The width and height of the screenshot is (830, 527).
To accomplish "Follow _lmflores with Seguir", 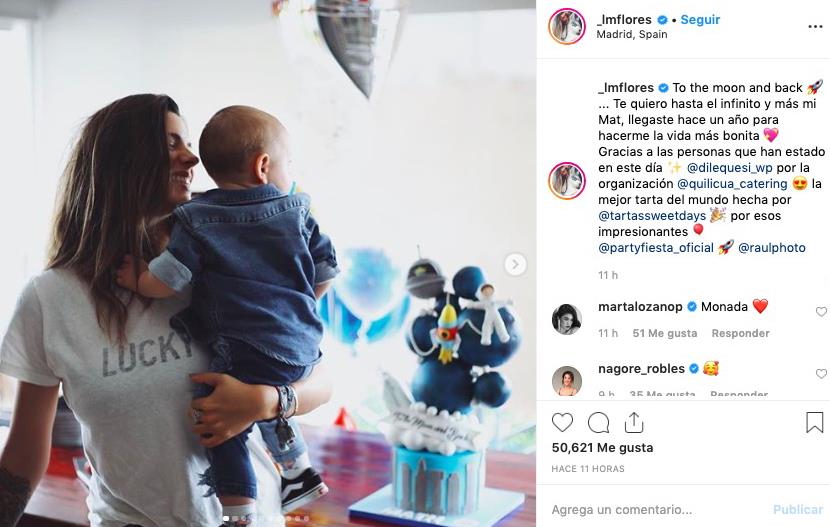I will [x=700, y=20].
